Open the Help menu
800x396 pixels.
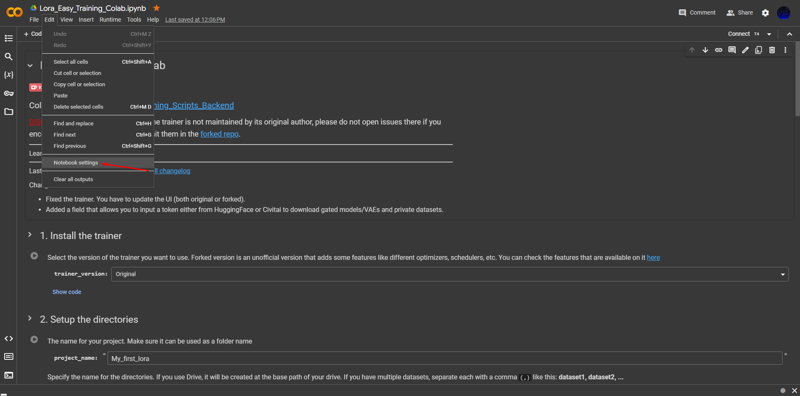point(153,19)
